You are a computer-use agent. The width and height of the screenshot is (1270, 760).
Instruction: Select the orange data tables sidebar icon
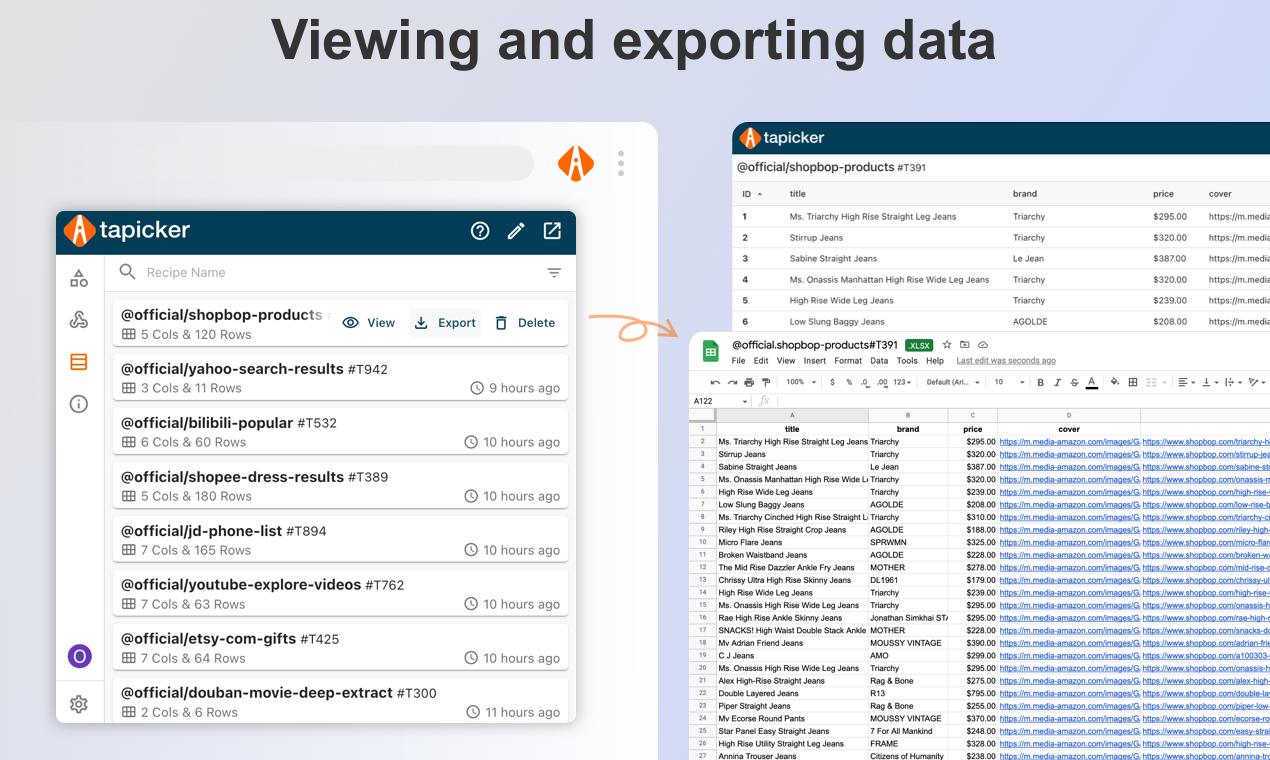click(x=79, y=362)
